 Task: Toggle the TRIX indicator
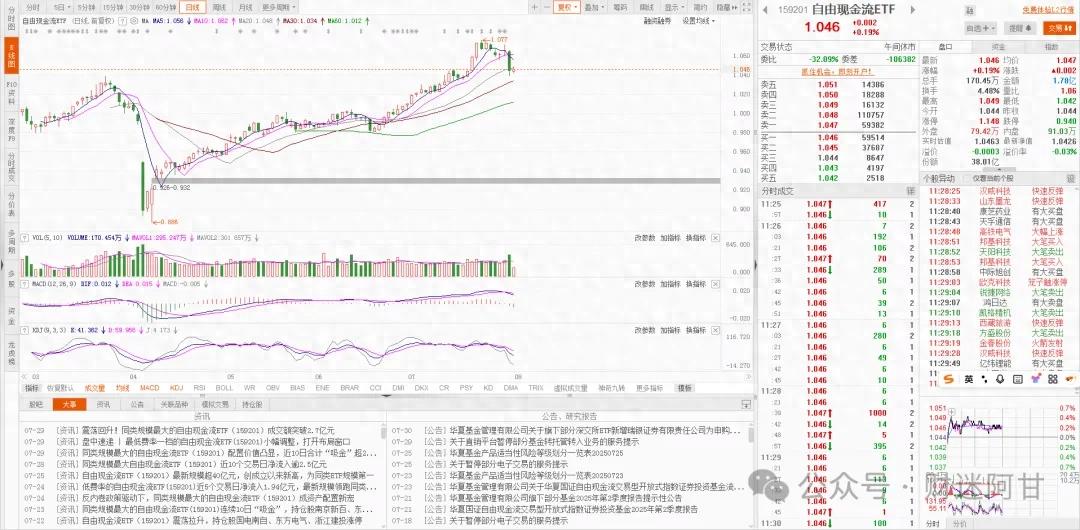click(x=535, y=388)
